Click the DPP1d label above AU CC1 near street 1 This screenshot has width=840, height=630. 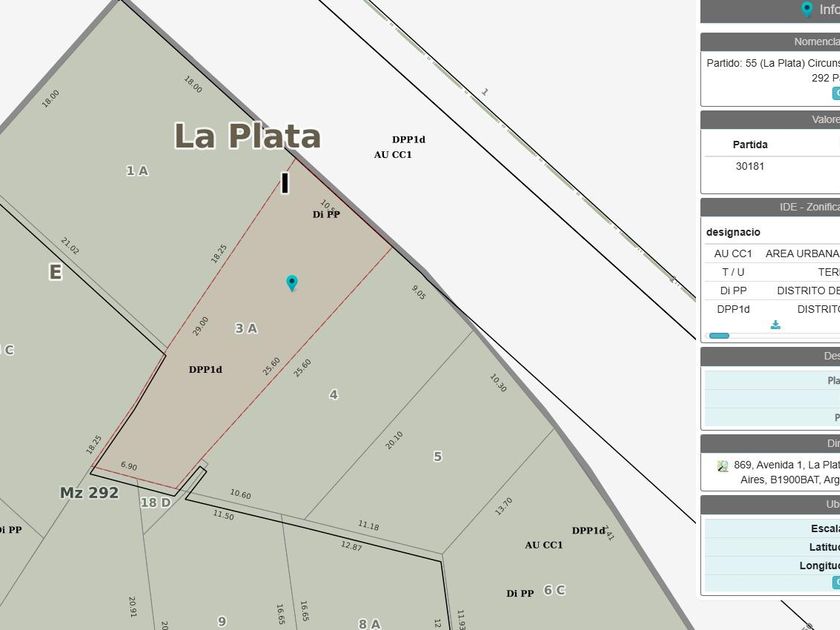(x=409, y=140)
